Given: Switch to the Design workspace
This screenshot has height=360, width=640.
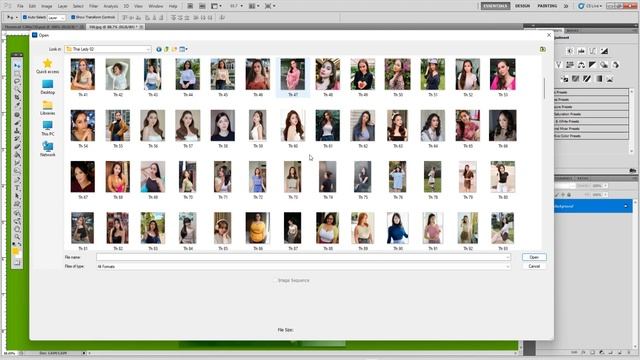Looking at the screenshot, I should coord(522,6).
